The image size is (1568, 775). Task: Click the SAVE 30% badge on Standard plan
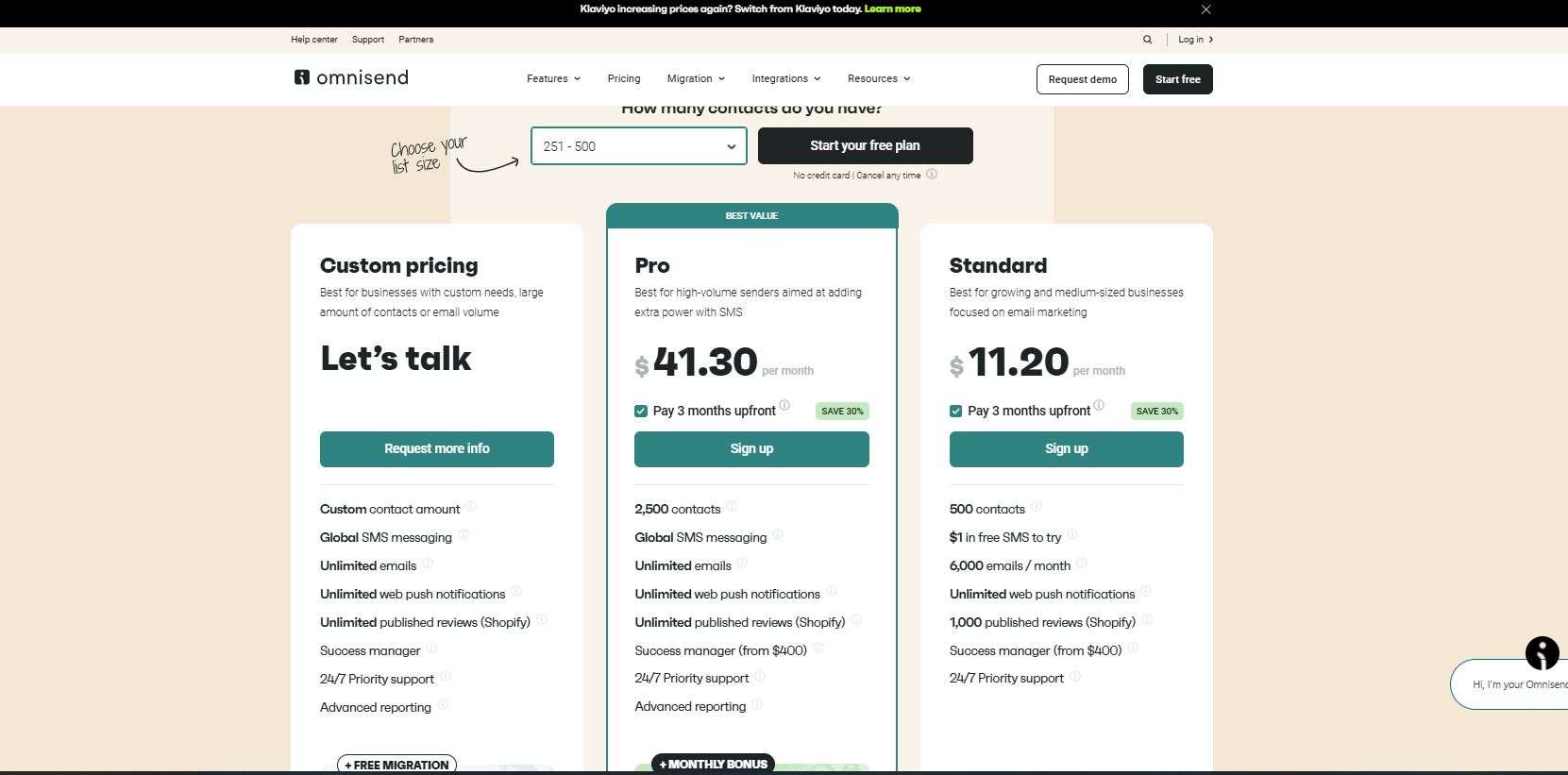coord(1157,411)
